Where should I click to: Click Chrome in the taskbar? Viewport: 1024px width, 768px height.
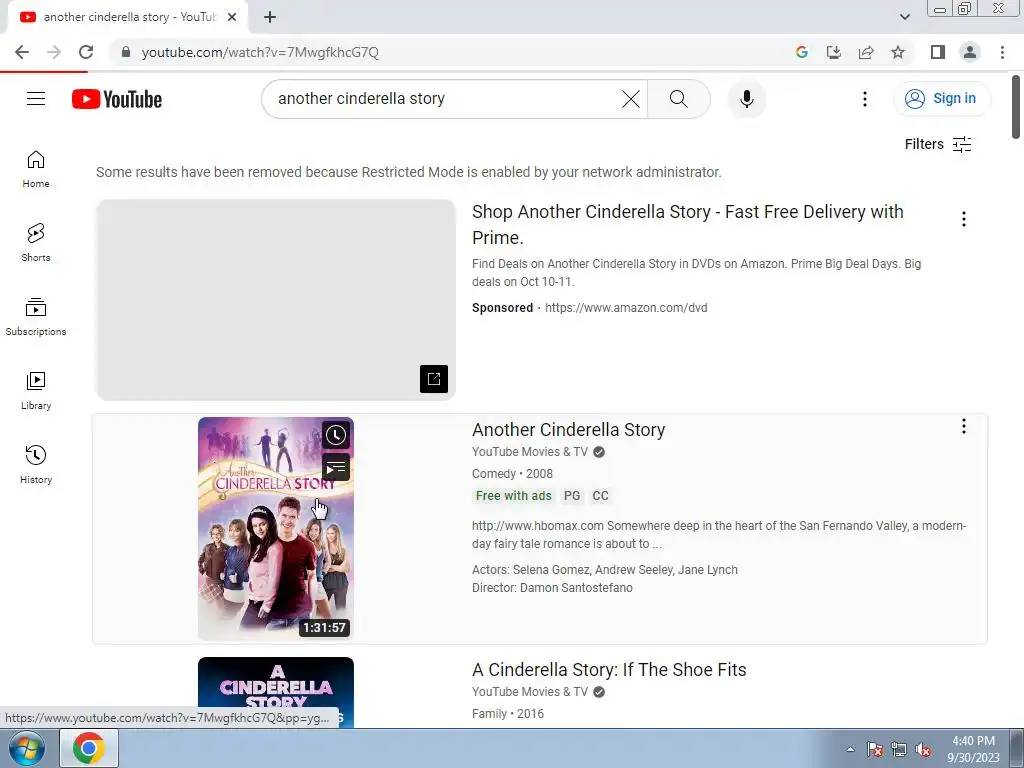pos(89,748)
